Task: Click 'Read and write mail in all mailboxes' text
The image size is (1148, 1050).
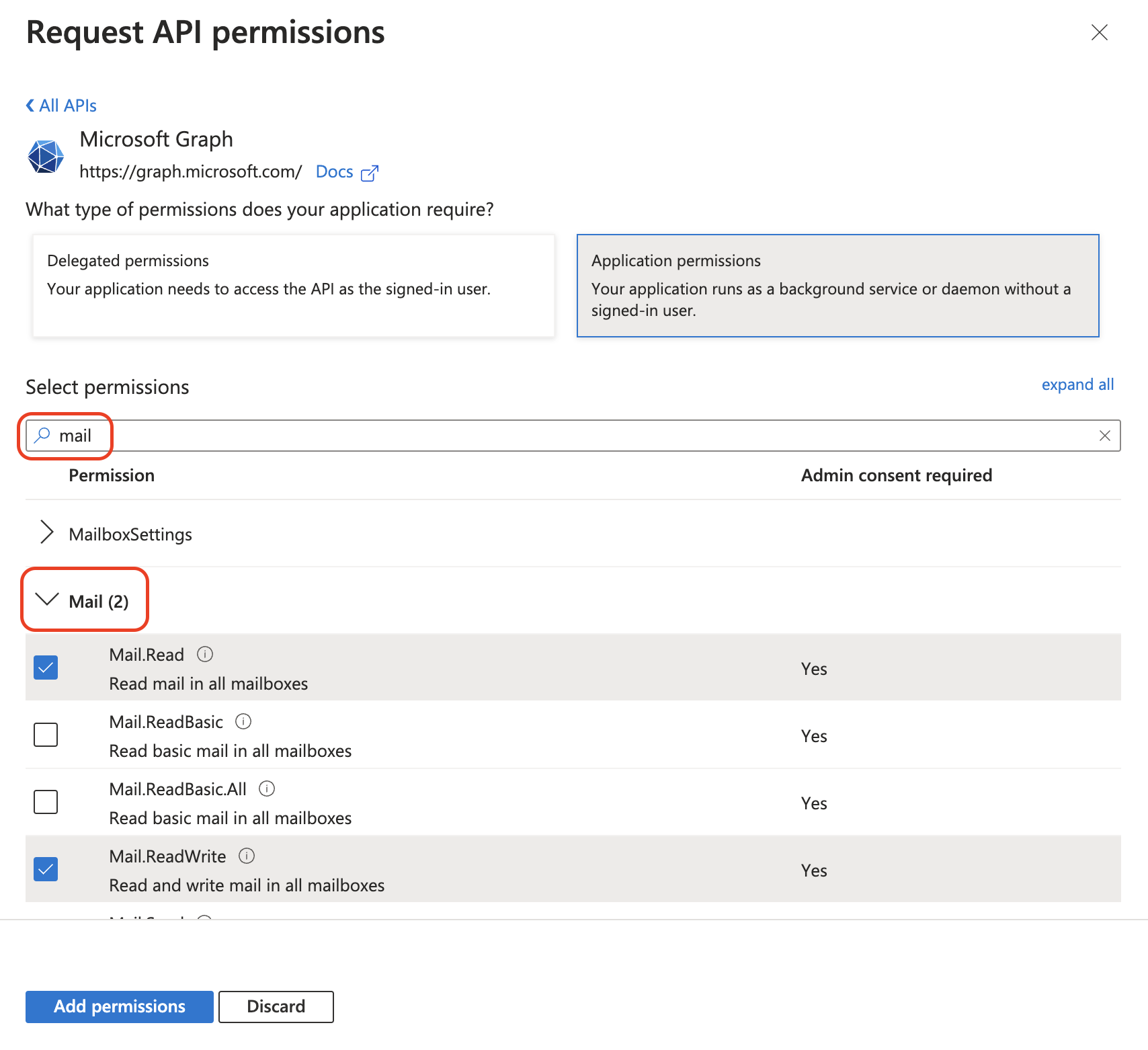Action: pyautogui.click(x=247, y=885)
